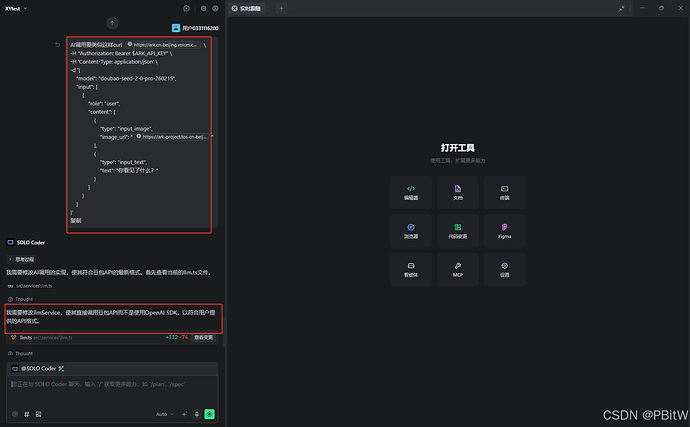Viewport: 690px width, 427px height.
Task: Open the 智能体 agent tool
Action: pyautogui.click(x=411, y=269)
